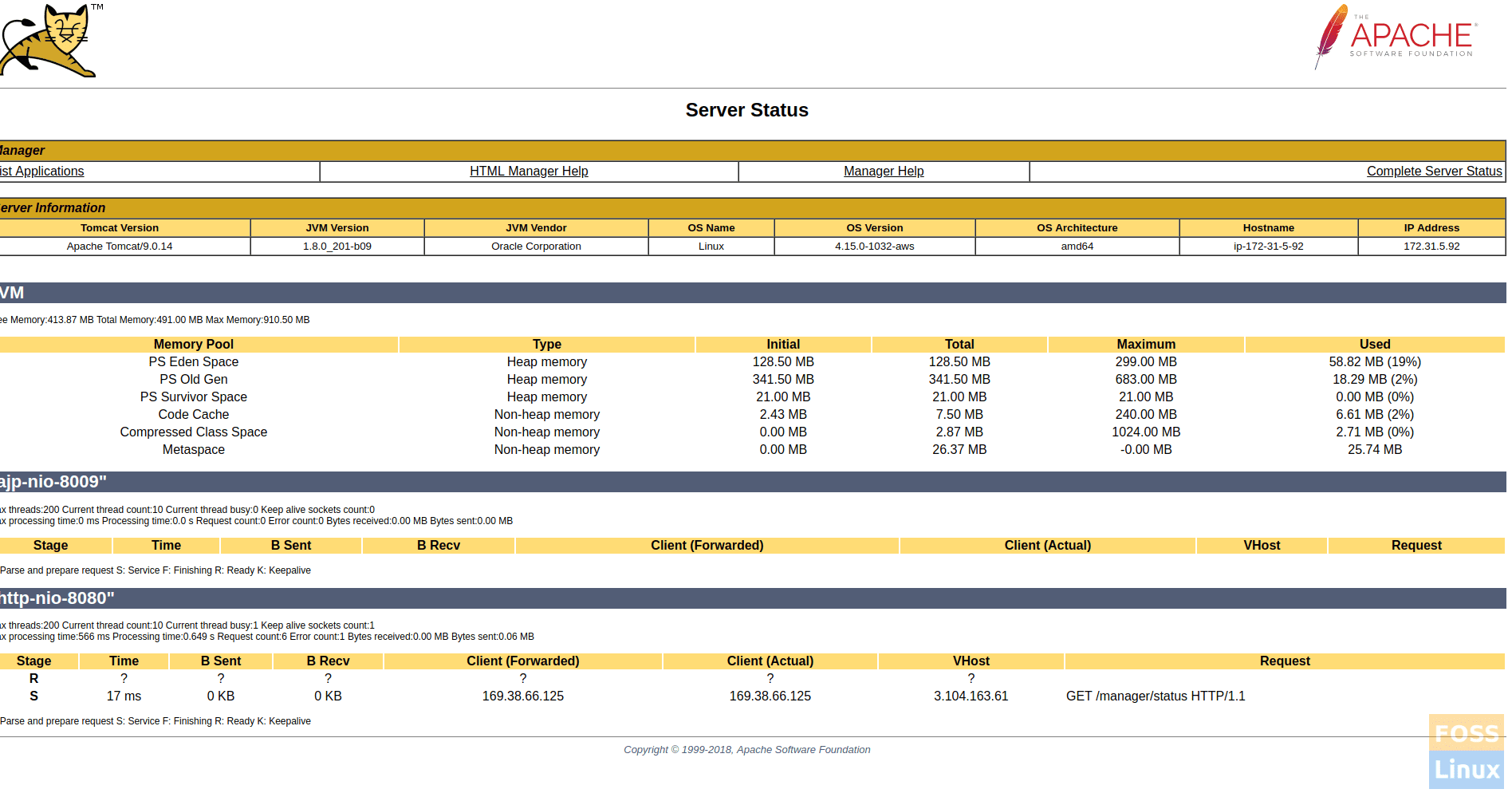Screen dimensions: 1512x797
Task: Click Client (Forwarded) value 169.38.66.125
Action: pyautogui.click(x=523, y=696)
